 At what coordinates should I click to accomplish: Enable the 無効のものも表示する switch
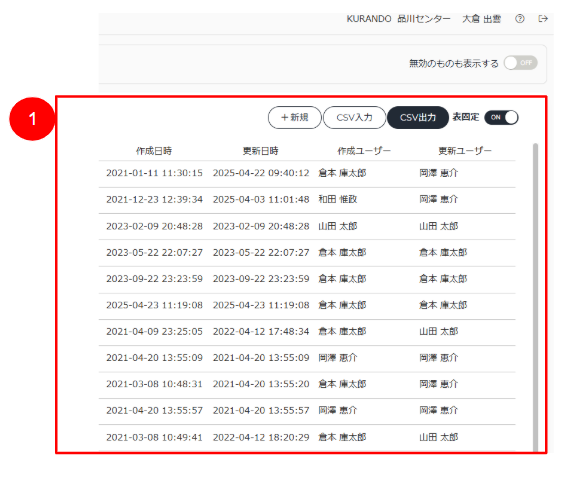pyautogui.click(x=520, y=63)
